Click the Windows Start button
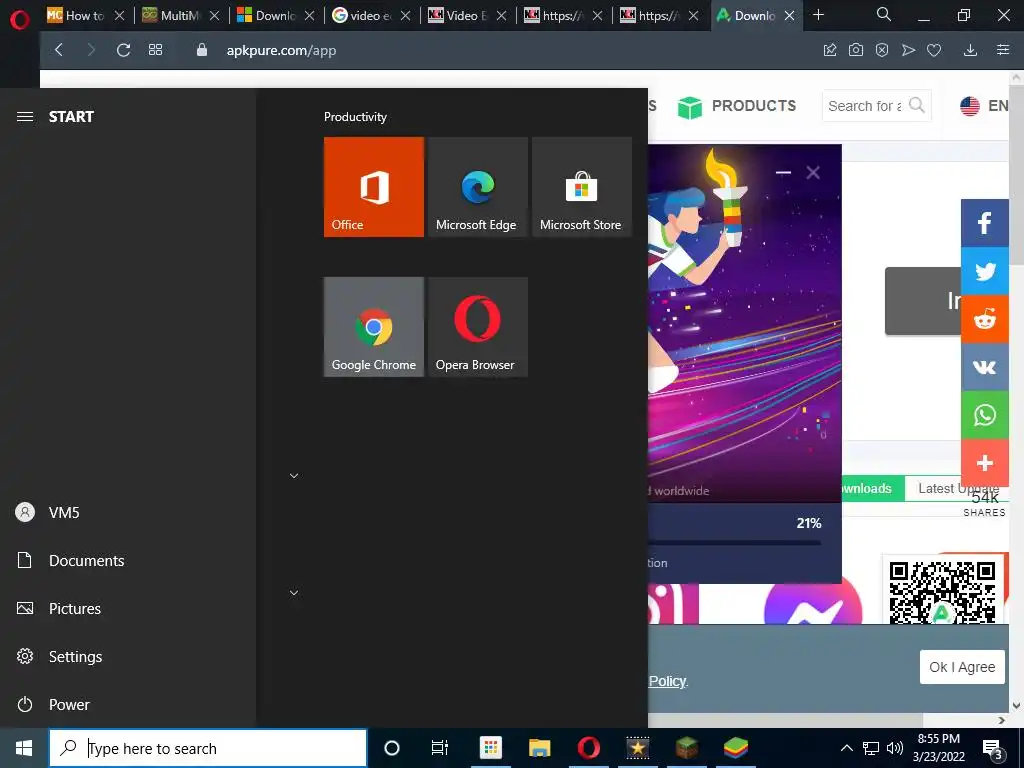Viewport: 1024px width, 768px height. point(24,748)
